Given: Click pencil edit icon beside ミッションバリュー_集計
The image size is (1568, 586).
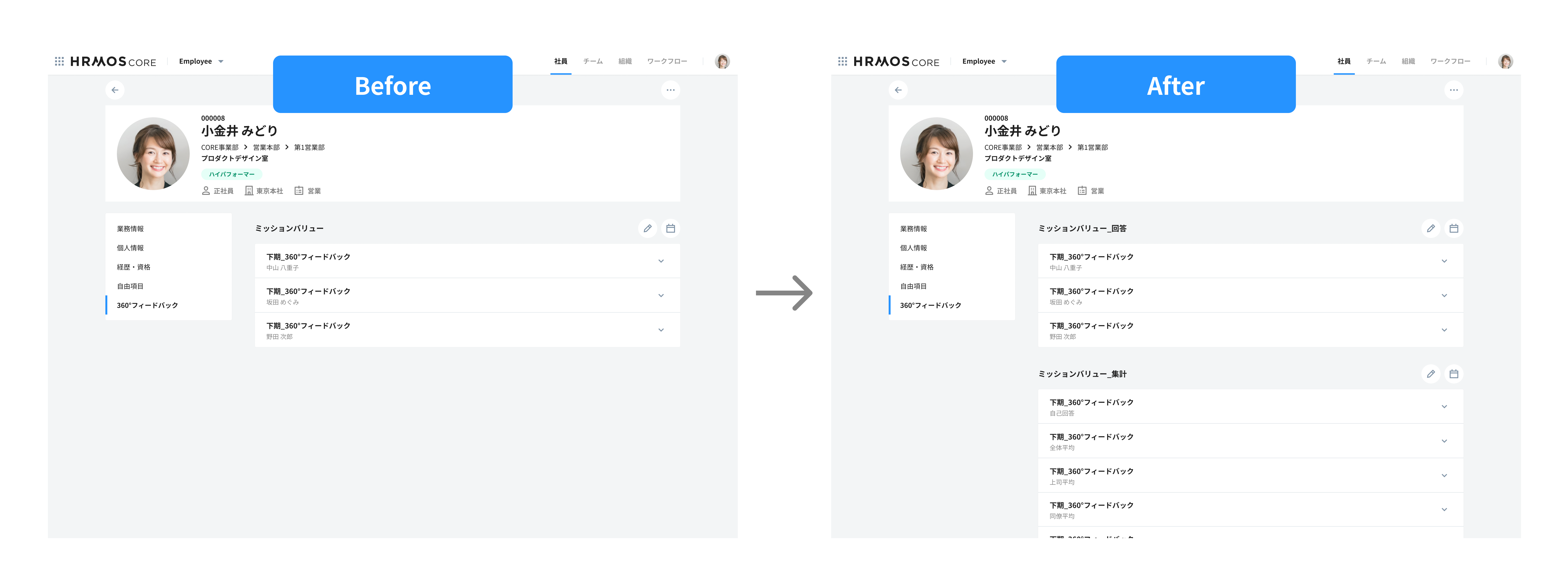Looking at the screenshot, I should point(1431,374).
